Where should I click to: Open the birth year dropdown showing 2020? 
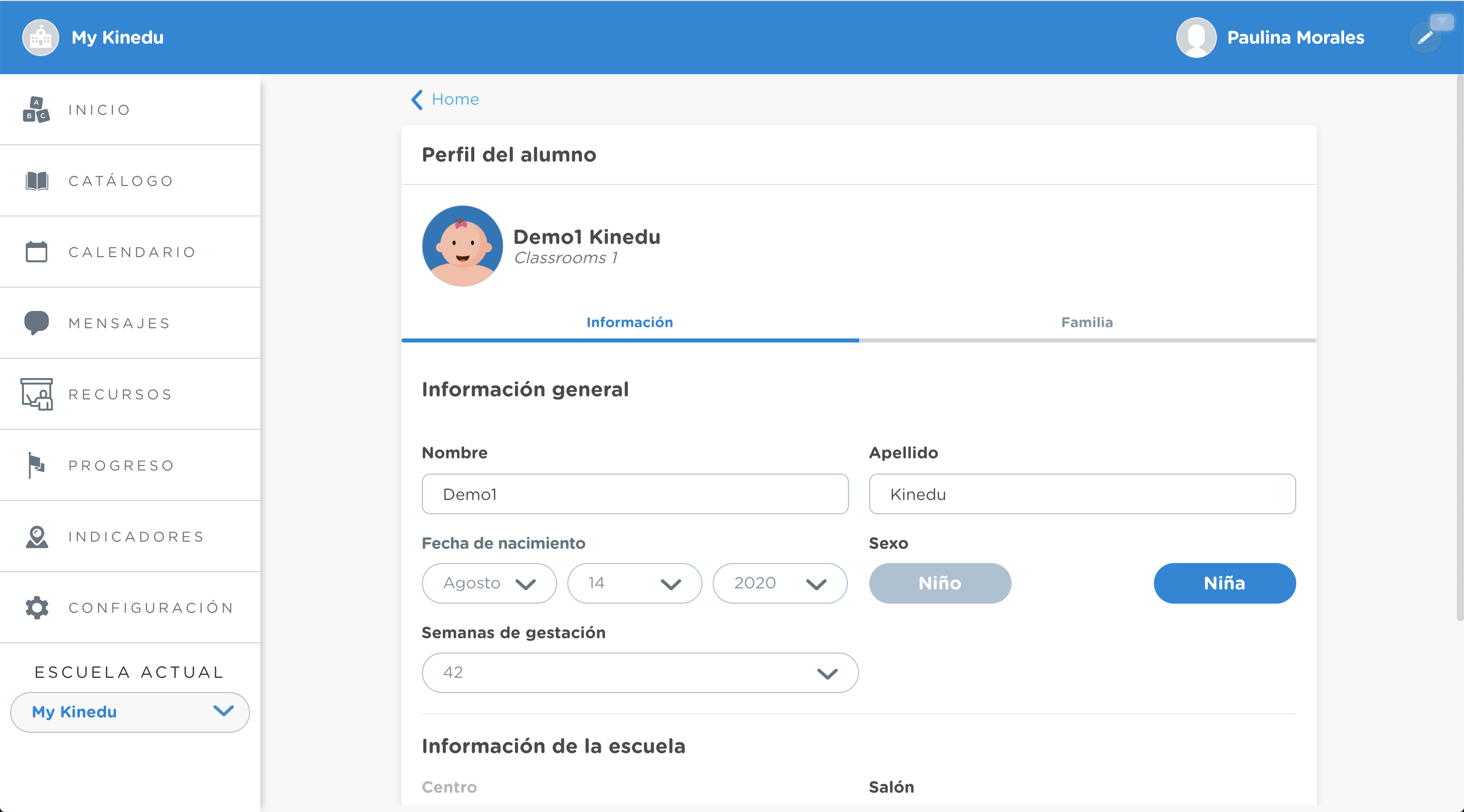click(780, 583)
